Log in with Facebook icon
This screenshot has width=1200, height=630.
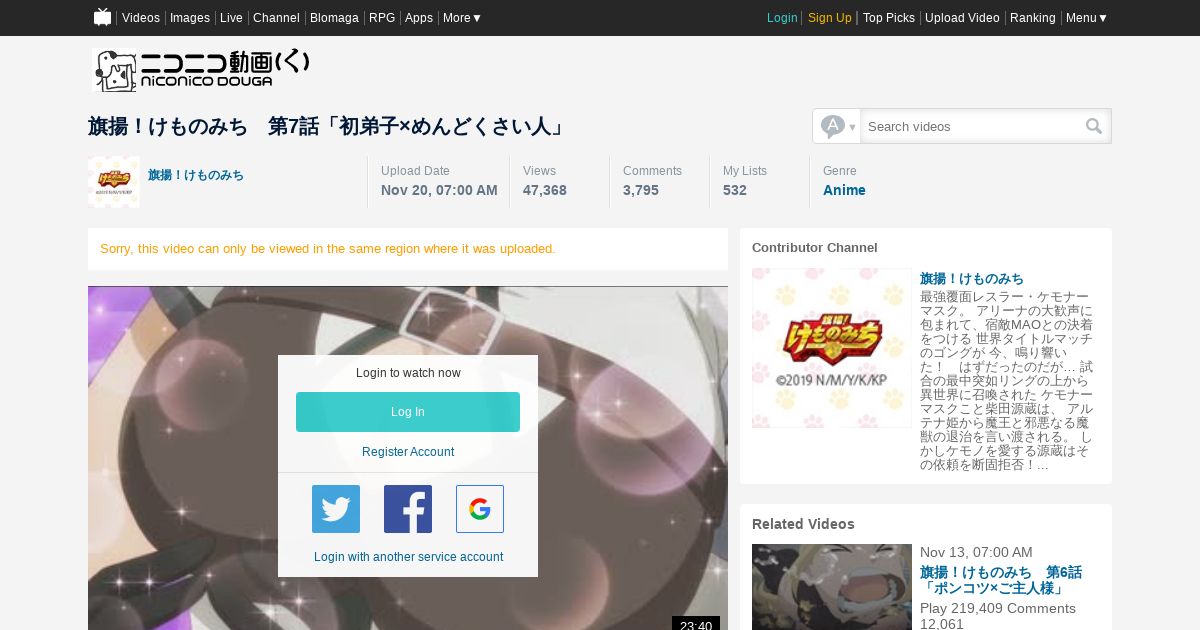point(408,509)
